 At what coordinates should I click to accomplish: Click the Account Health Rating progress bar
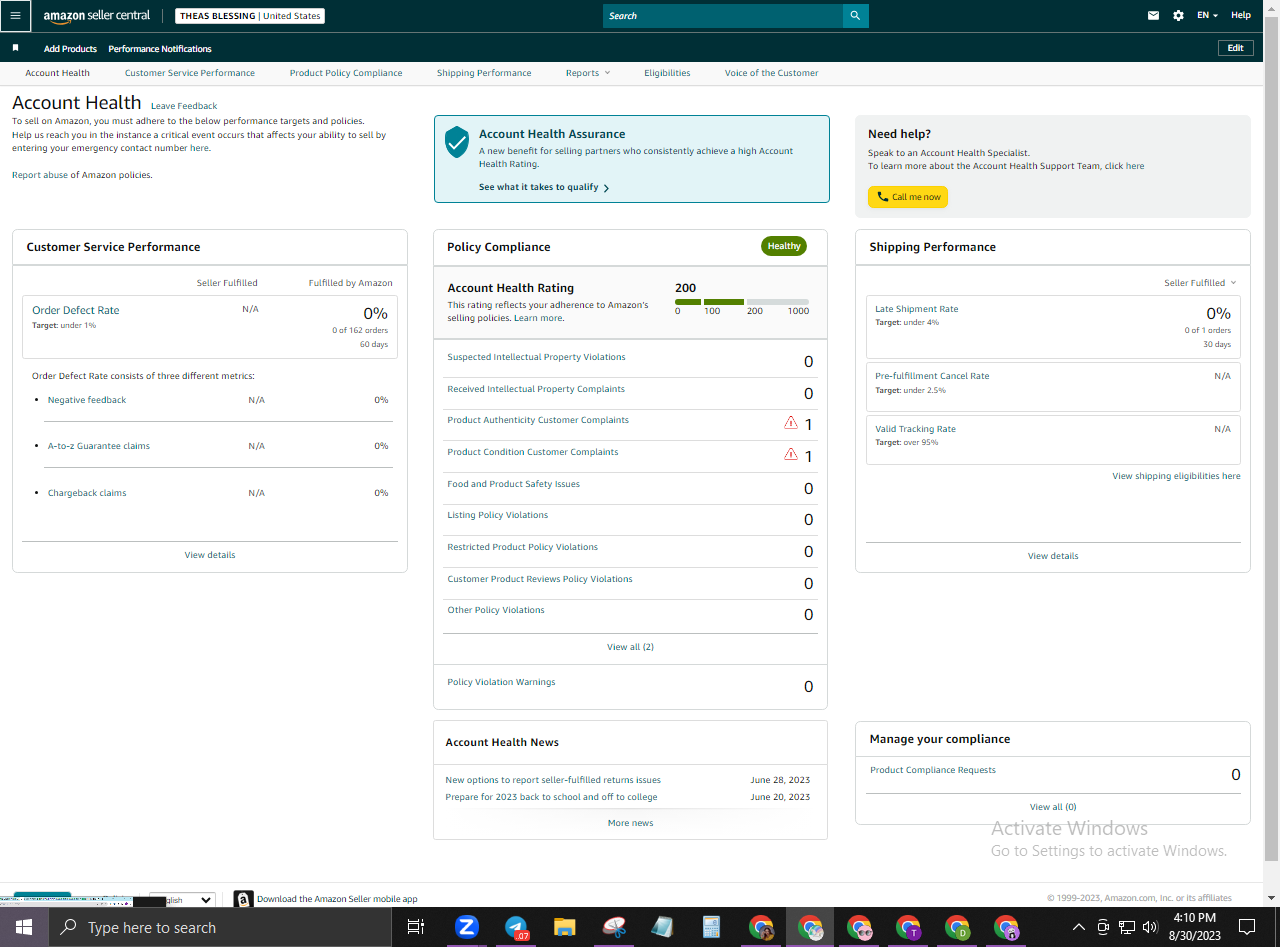point(742,301)
